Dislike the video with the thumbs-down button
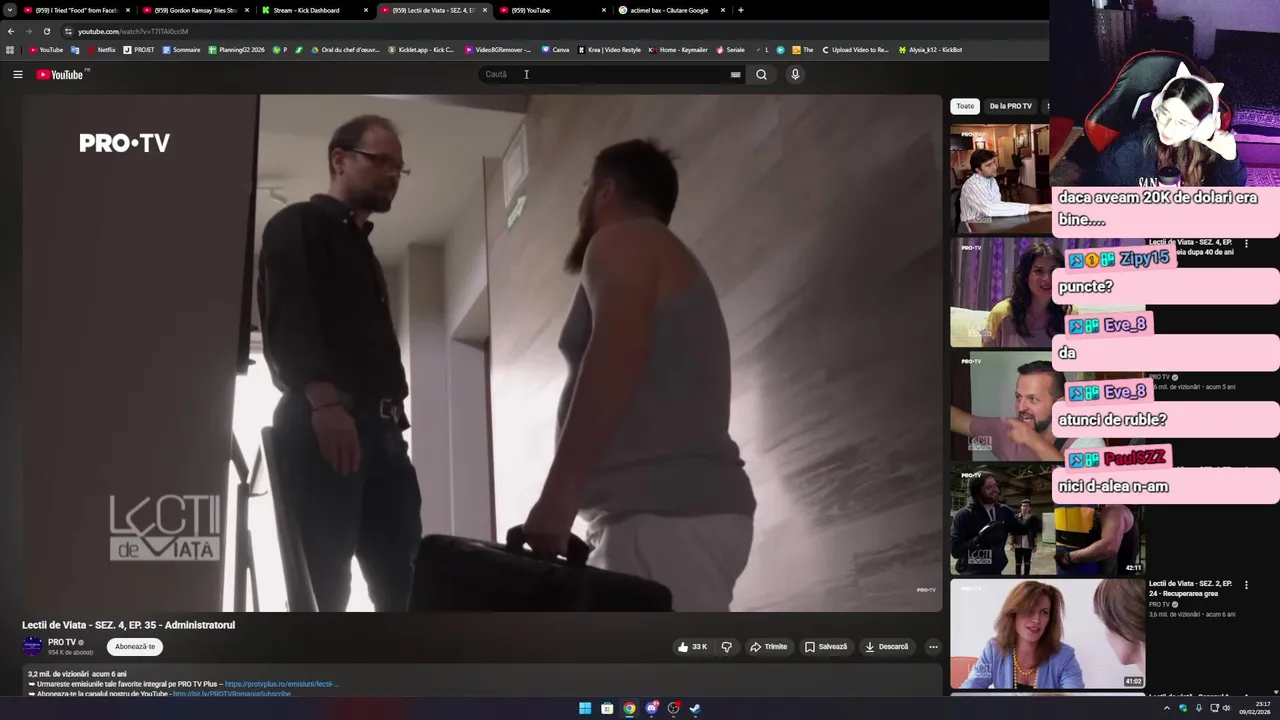Screen dimensions: 1280x720 click(x=727, y=647)
